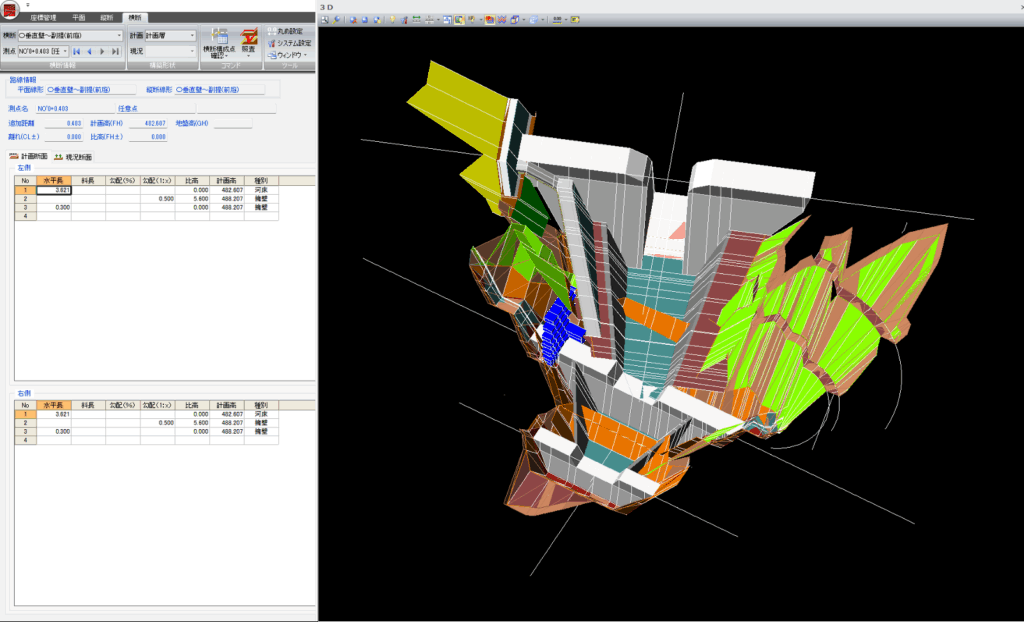Screen dimensions: 1024x622
Task: Open the 横断 cross-section name dropdown
Action: 119,35
